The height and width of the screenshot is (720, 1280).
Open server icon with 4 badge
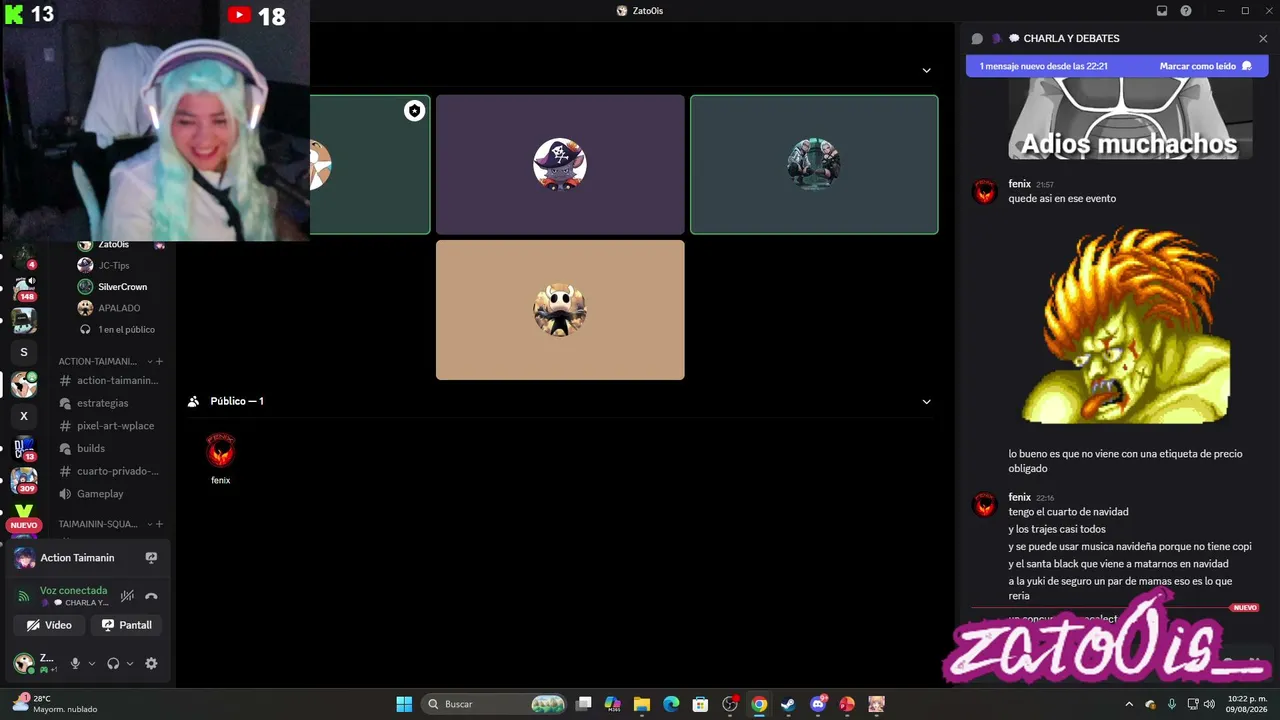point(24,256)
